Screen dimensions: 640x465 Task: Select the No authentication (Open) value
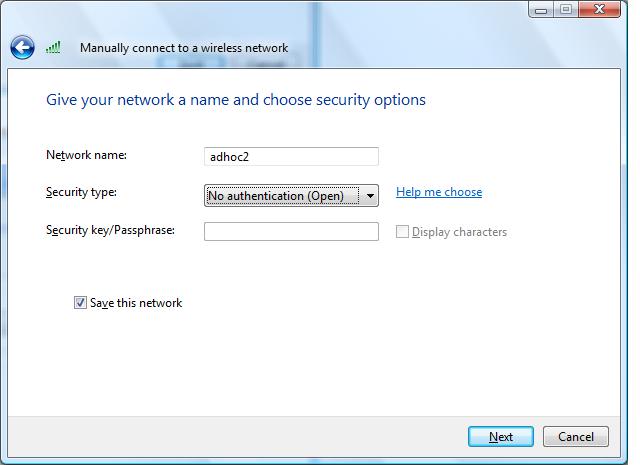click(276, 196)
